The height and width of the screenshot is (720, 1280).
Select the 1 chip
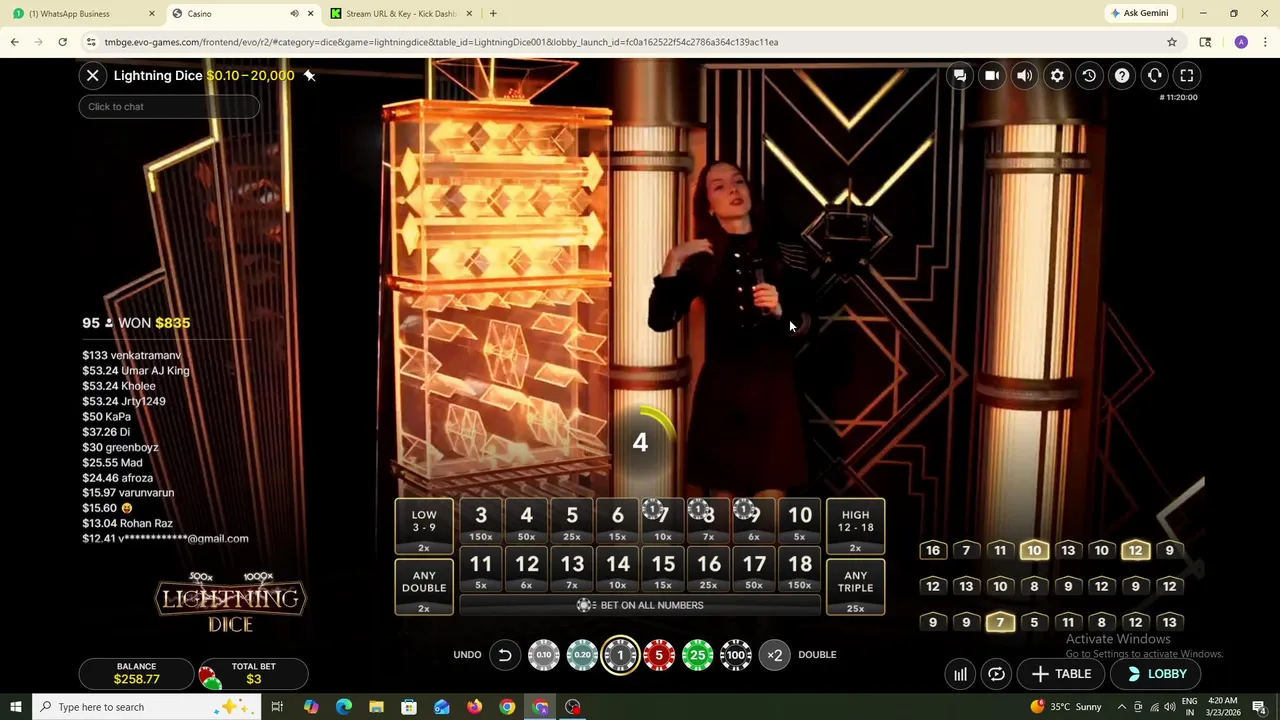point(620,655)
